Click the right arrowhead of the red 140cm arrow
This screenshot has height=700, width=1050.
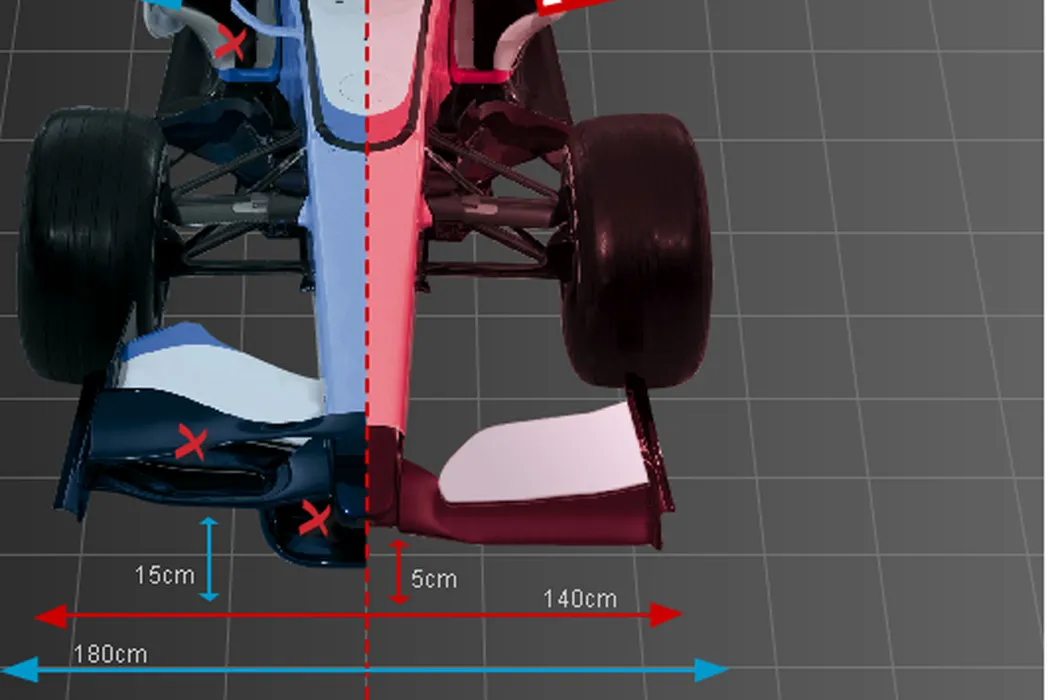click(x=665, y=615)
